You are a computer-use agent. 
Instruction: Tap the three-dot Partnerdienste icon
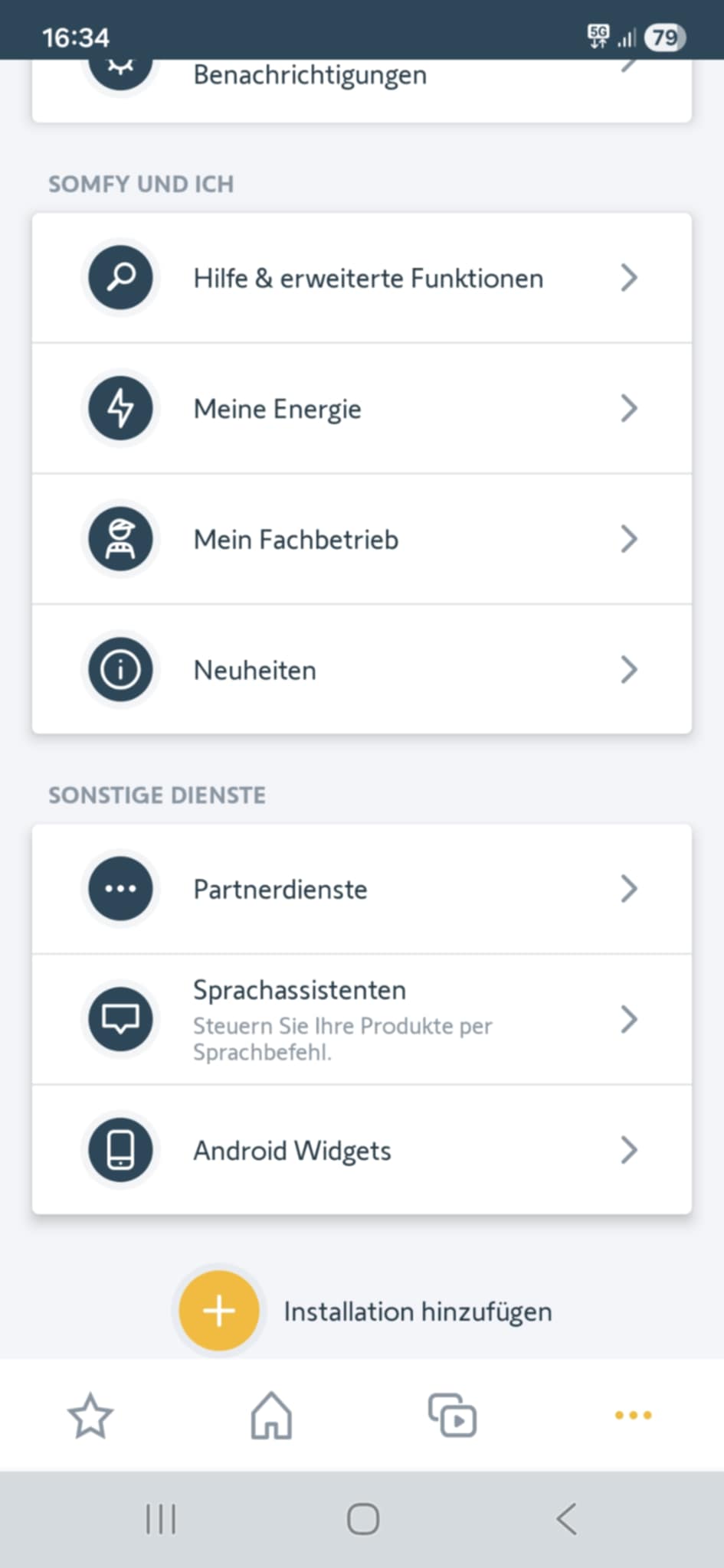pyautogui.click(x=120, y=889)
